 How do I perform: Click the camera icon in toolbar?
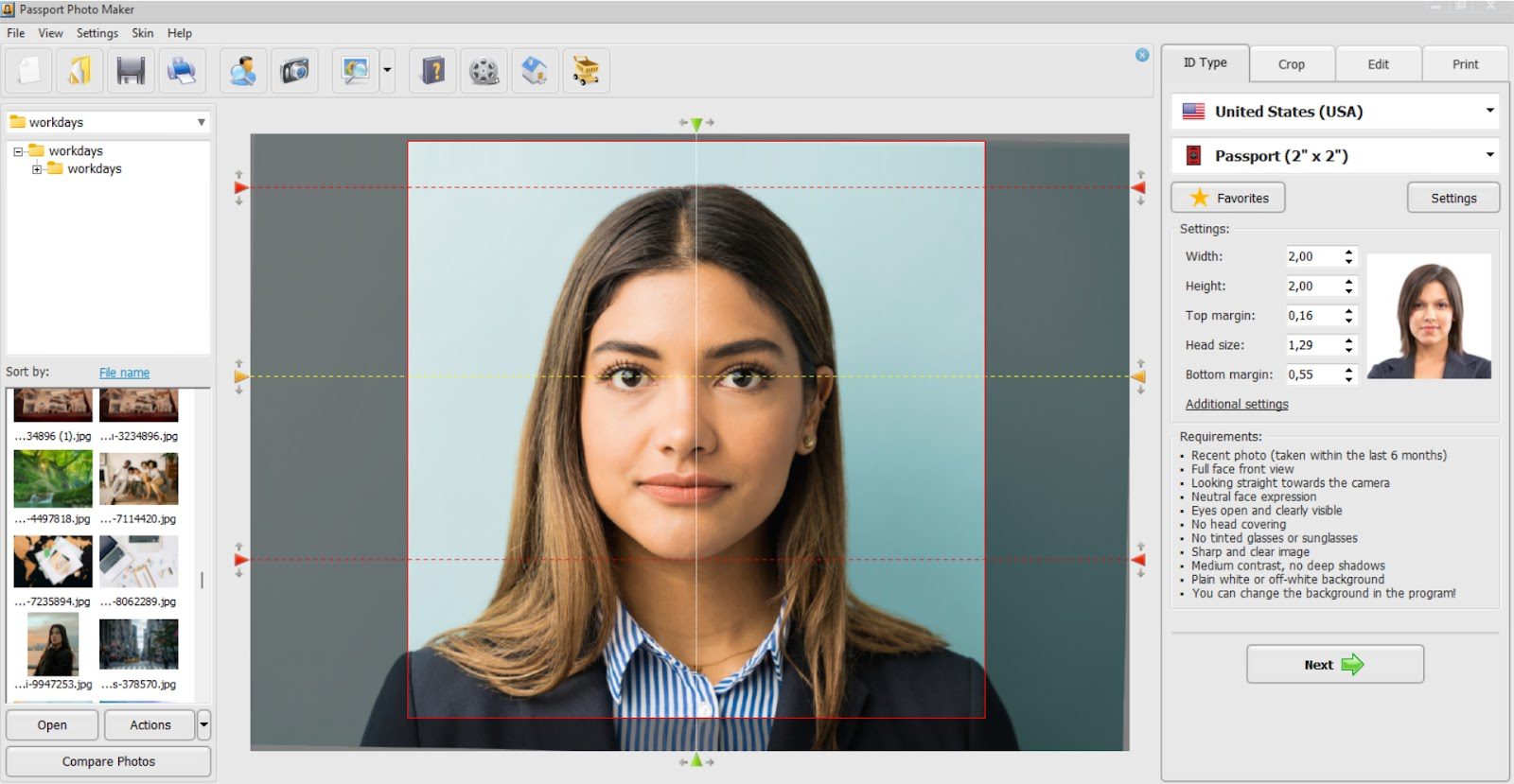click(x=294, y=71)
